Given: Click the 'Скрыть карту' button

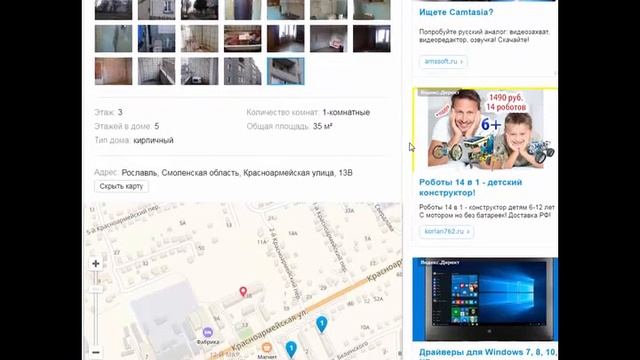Looking at the screenshot, I should coord(121,186).
